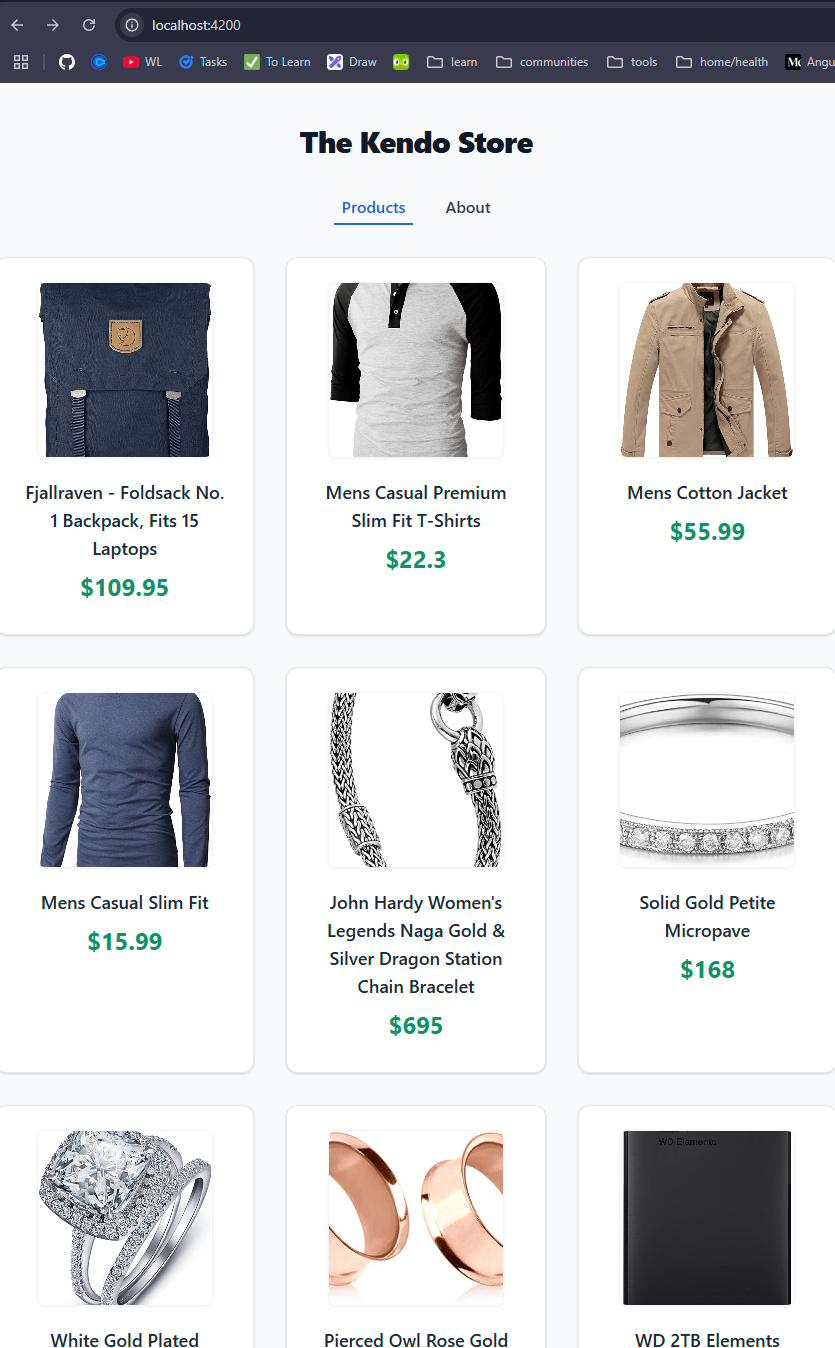Image resolution: width=835 pixels, height=1348 pixels.
Task: Click the Duolingo icon on the bookmarks bar
Action: (x=400, y=61)
